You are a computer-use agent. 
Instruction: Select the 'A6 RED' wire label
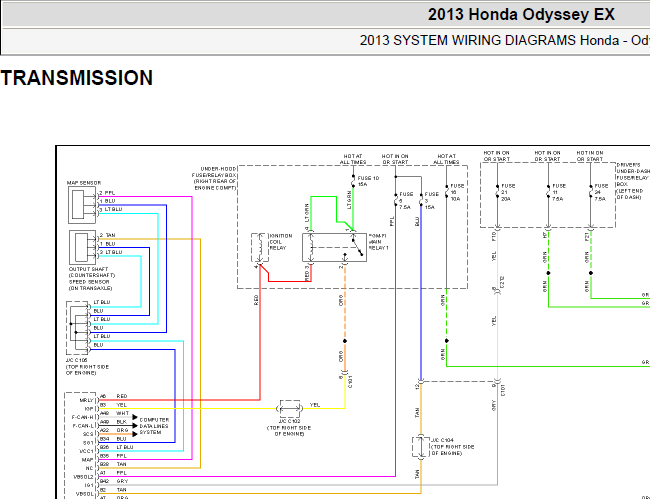pos(114,397)
